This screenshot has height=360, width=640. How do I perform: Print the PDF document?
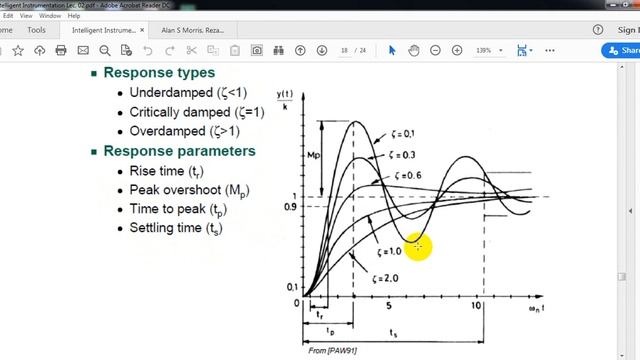click(x=61, y=51)
